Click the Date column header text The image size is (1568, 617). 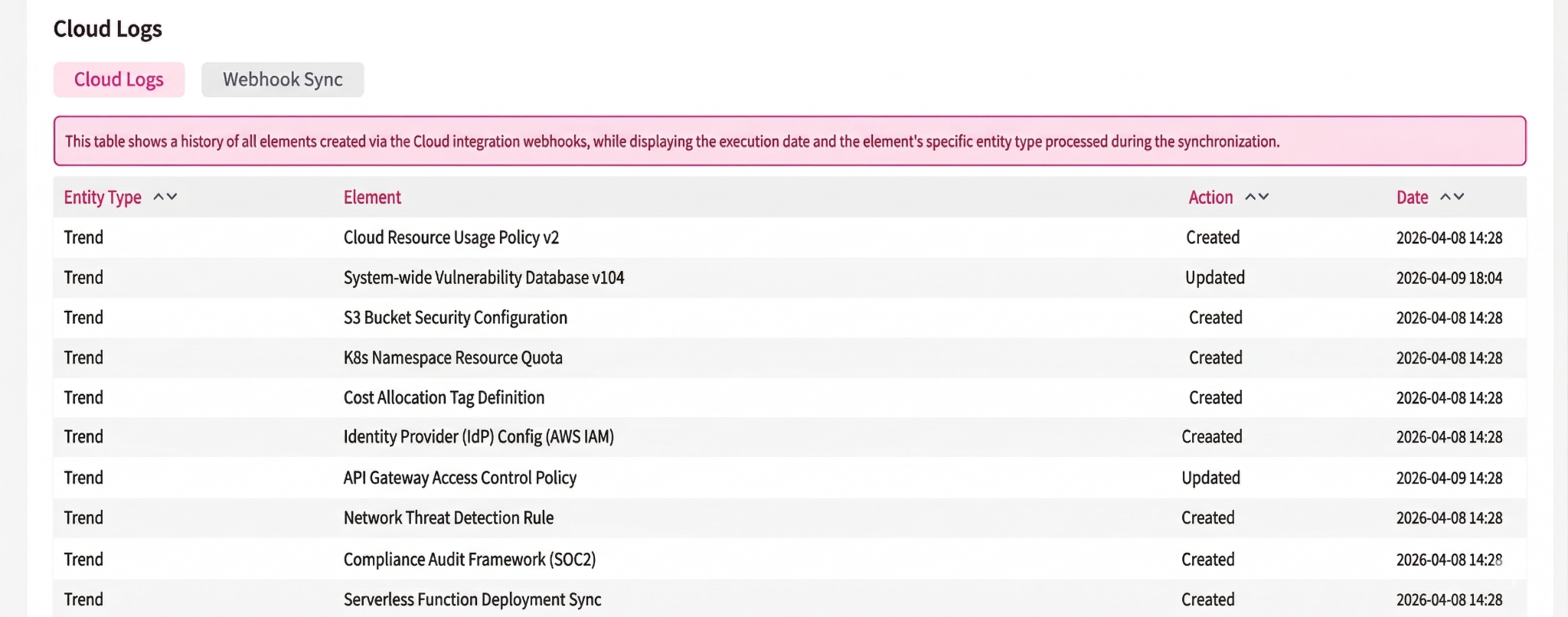pos(1412,198)
